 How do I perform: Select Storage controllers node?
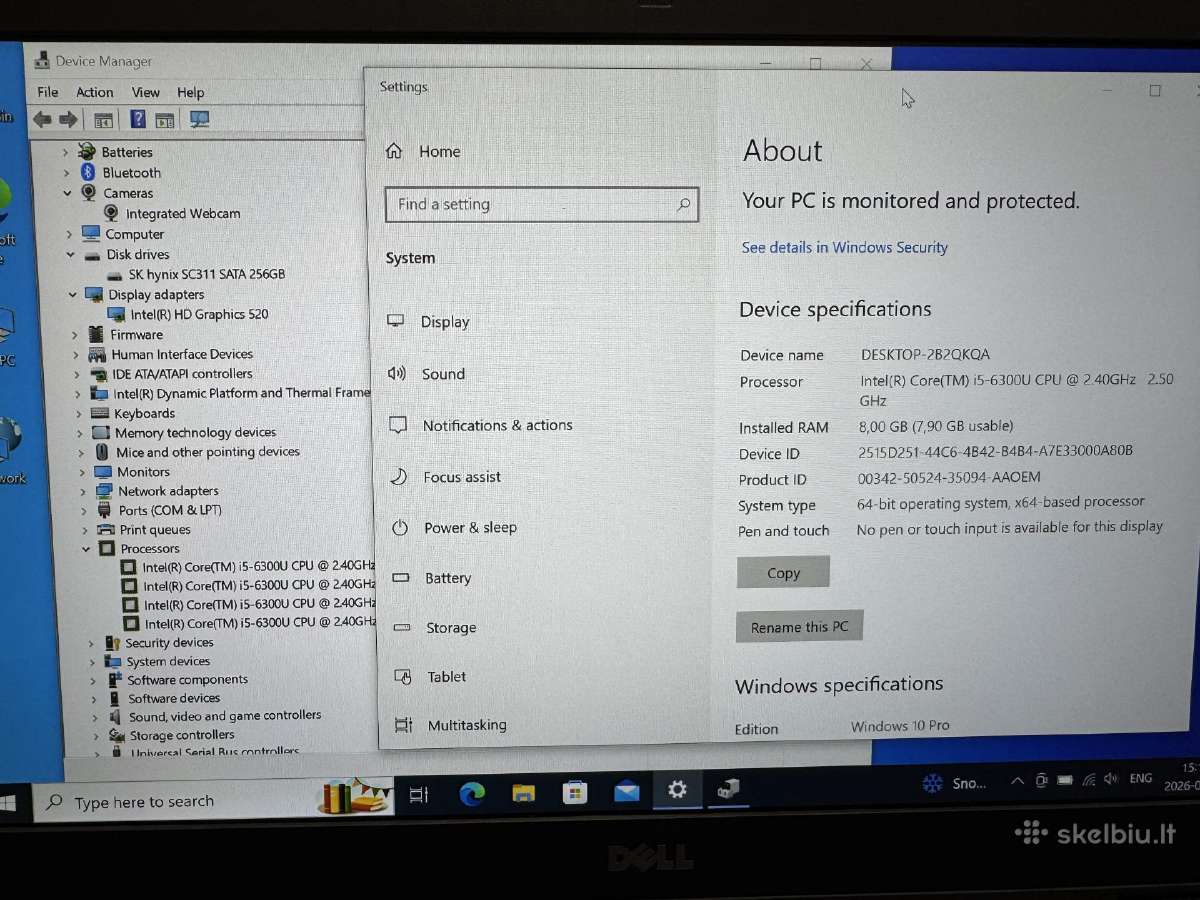tap(181, 735)
